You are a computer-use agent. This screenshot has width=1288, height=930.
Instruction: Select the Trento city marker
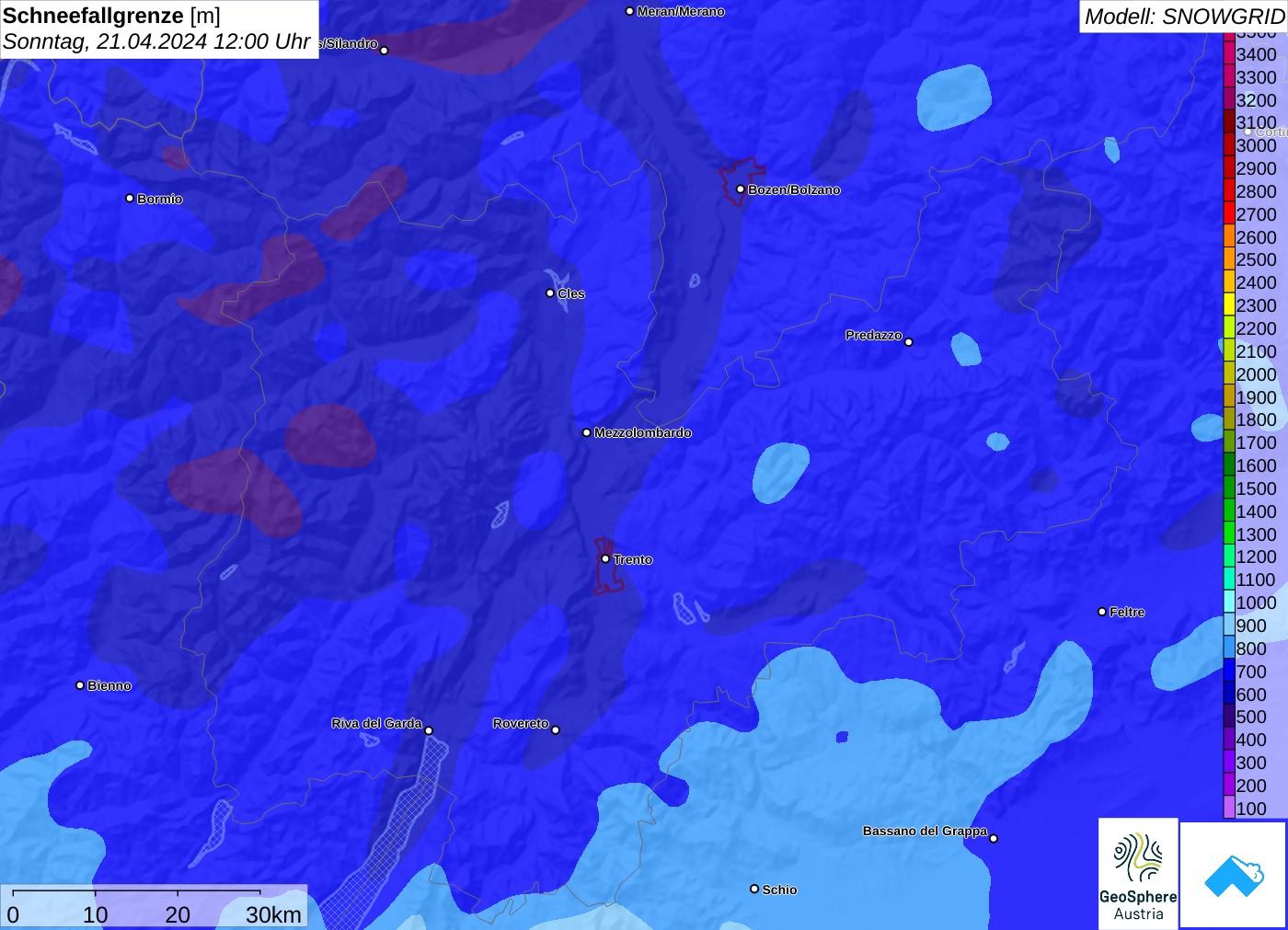click(x=605, y=558)
